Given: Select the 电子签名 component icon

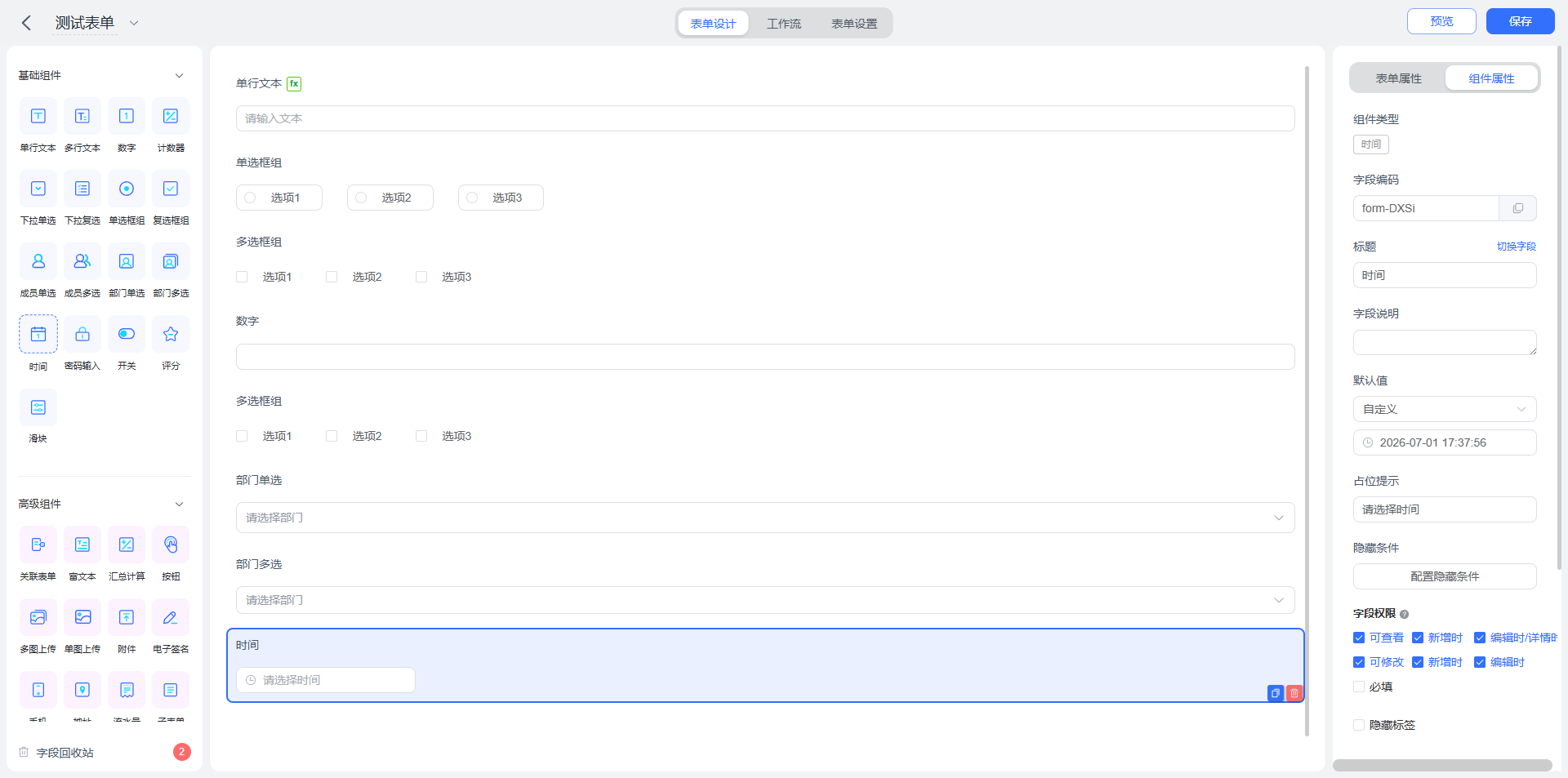Looking at the screenshot, I should [170, 617].
